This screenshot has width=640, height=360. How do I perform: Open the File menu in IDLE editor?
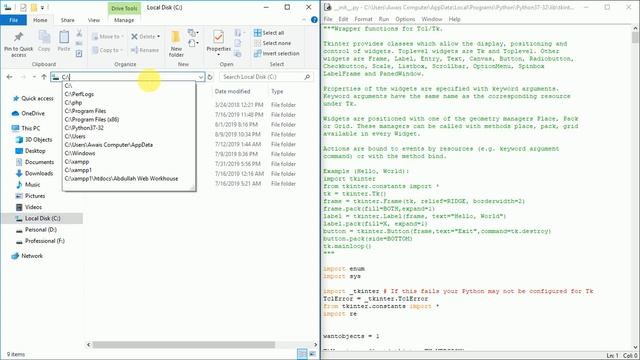[328, 19]
